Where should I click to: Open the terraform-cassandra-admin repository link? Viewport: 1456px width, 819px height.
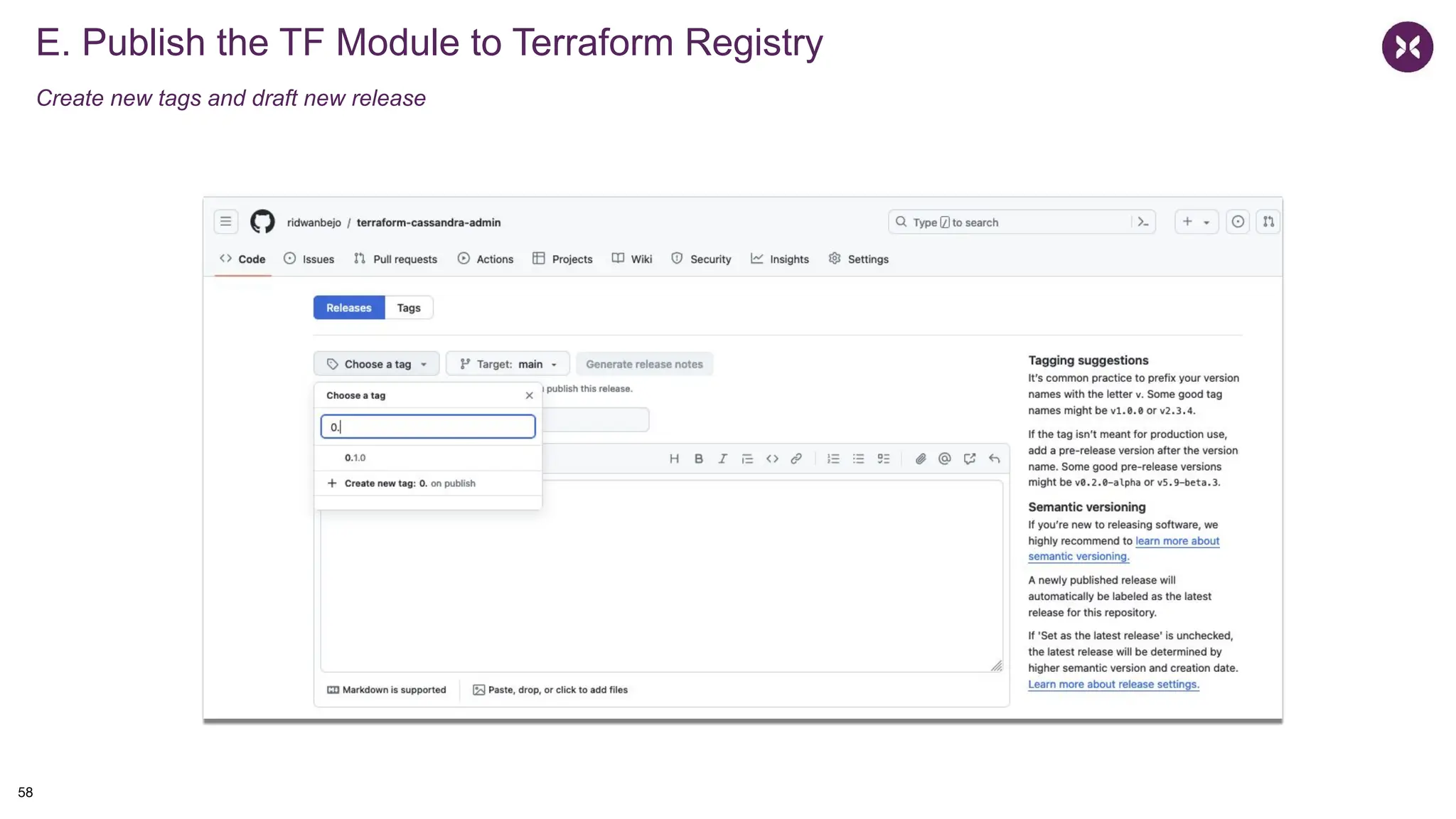coord(429,223)
